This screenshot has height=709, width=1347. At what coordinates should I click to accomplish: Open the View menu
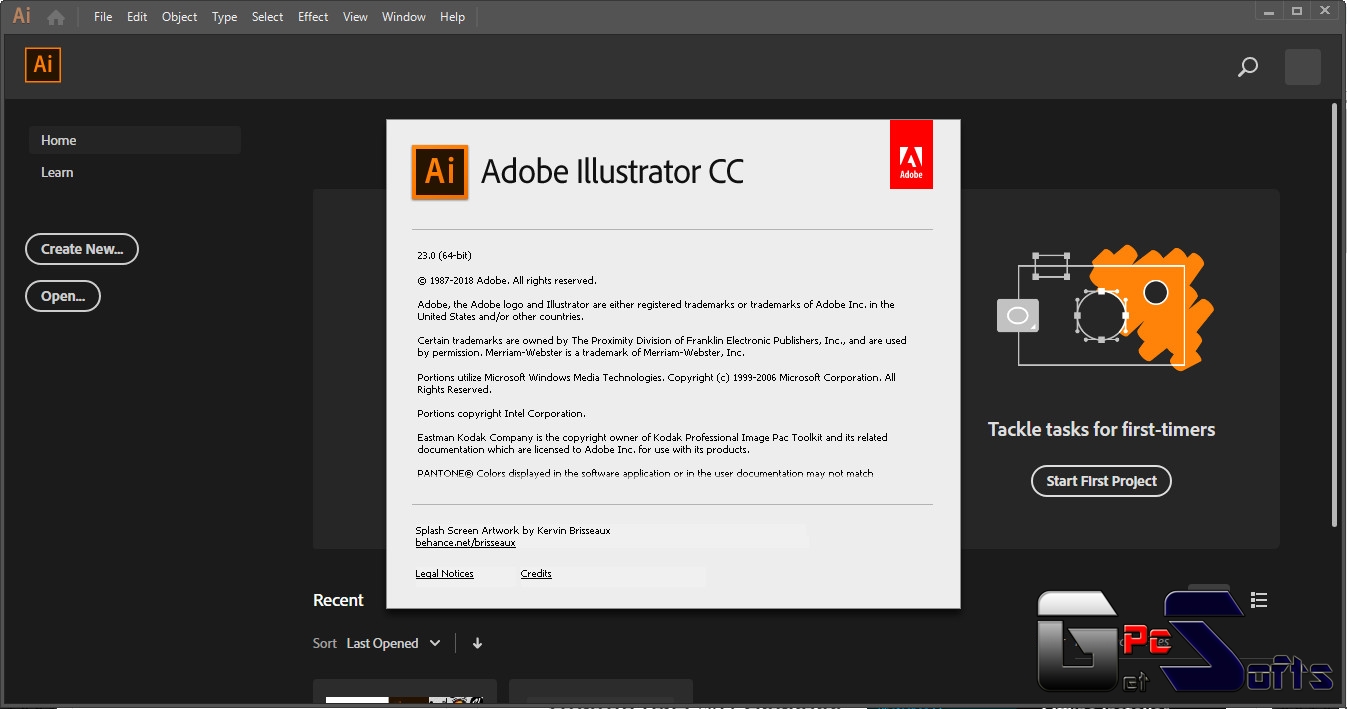(355, 17)
